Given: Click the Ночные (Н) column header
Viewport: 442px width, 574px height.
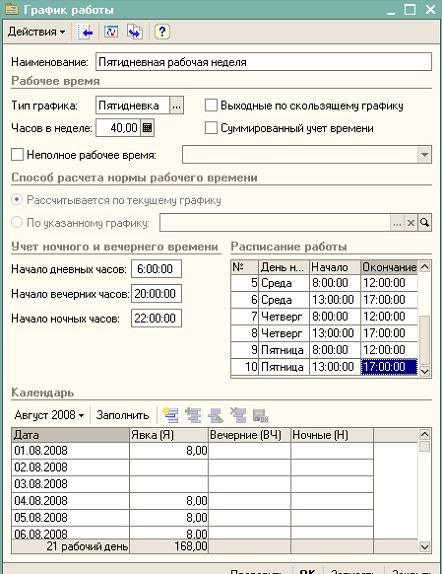Looking at the screenshot, I should (x=332, y=435).
